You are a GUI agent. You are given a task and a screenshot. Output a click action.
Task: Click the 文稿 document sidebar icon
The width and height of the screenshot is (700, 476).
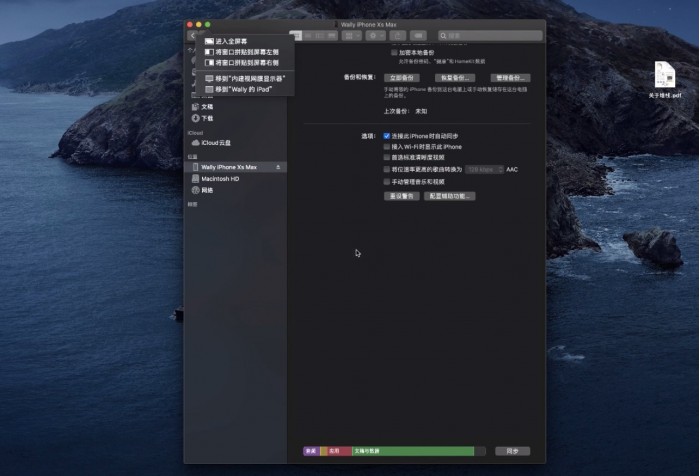pos(195,107)
